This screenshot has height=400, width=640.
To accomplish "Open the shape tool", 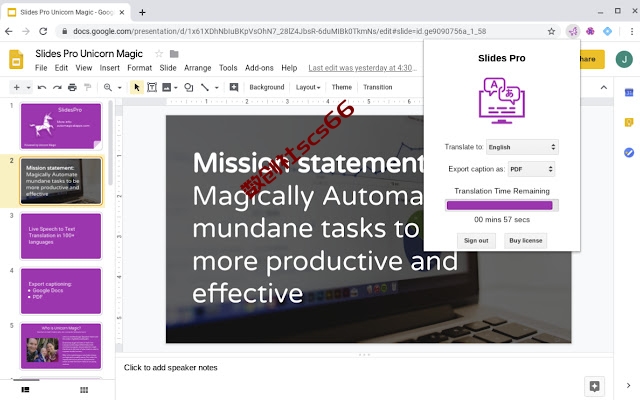I will [x=189, y=87].
